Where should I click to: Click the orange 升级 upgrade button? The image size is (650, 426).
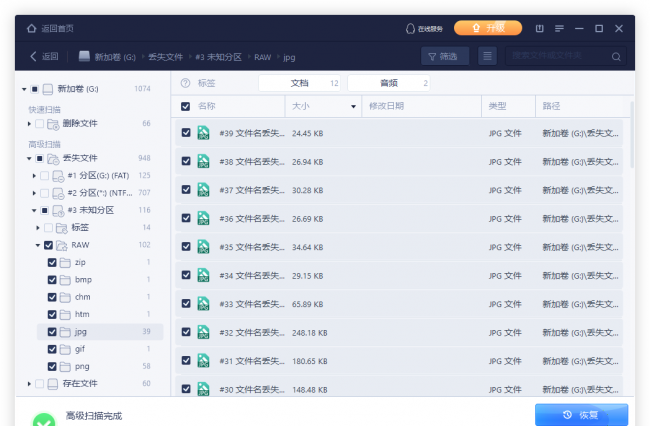488,28
